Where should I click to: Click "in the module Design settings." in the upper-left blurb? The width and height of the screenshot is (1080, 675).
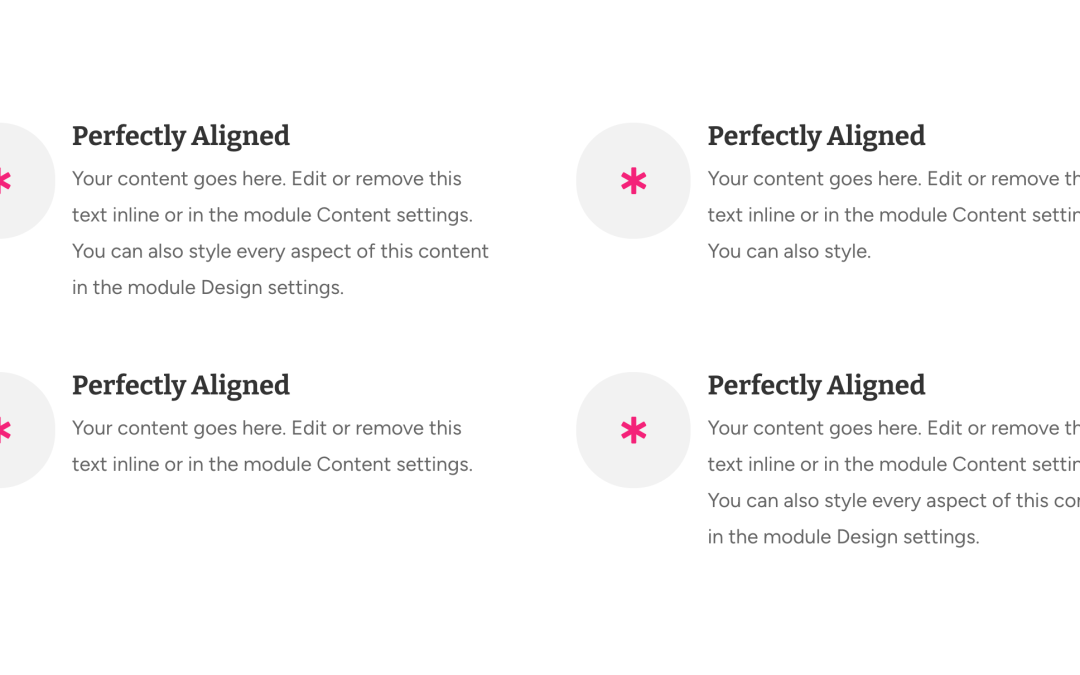coord(207,287)
